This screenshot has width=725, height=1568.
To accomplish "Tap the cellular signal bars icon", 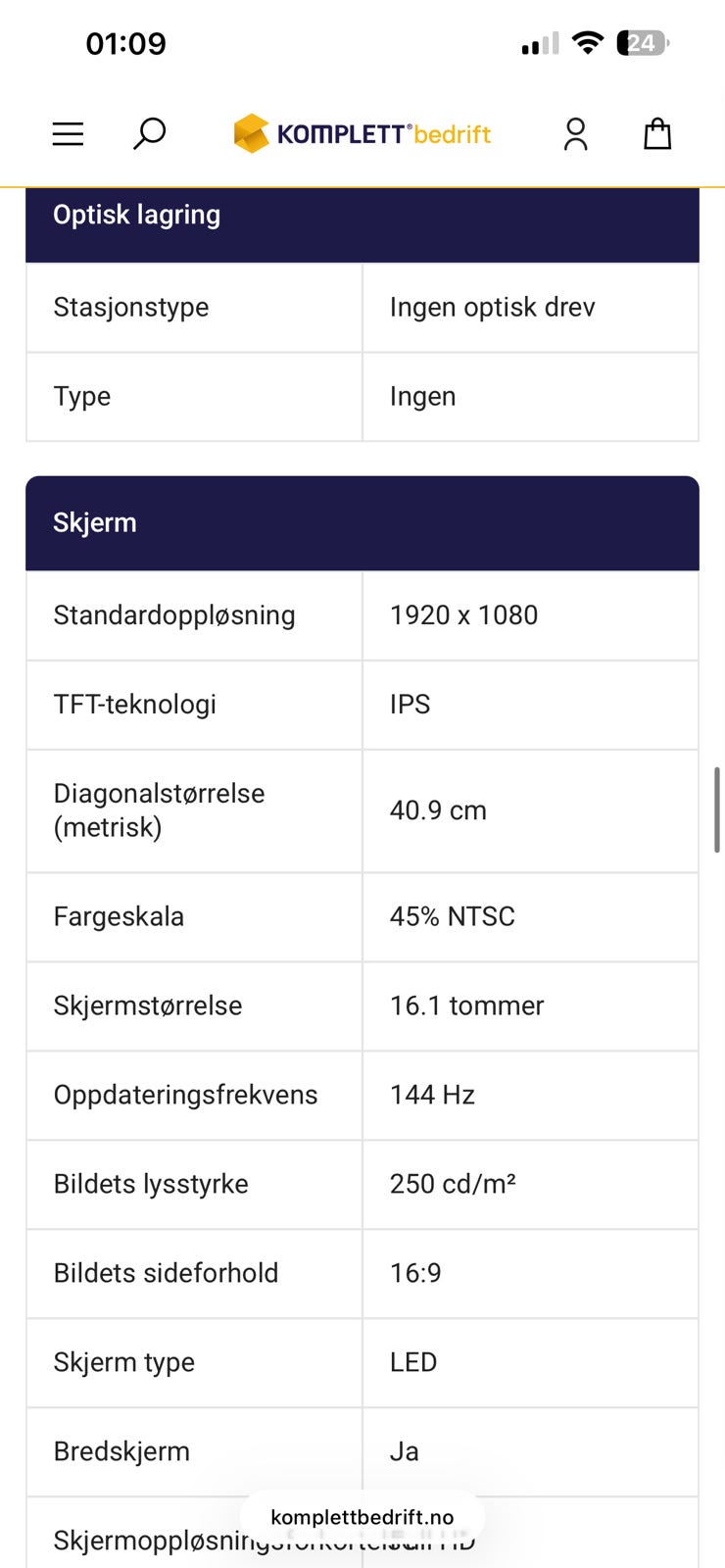I will point(540,44).
